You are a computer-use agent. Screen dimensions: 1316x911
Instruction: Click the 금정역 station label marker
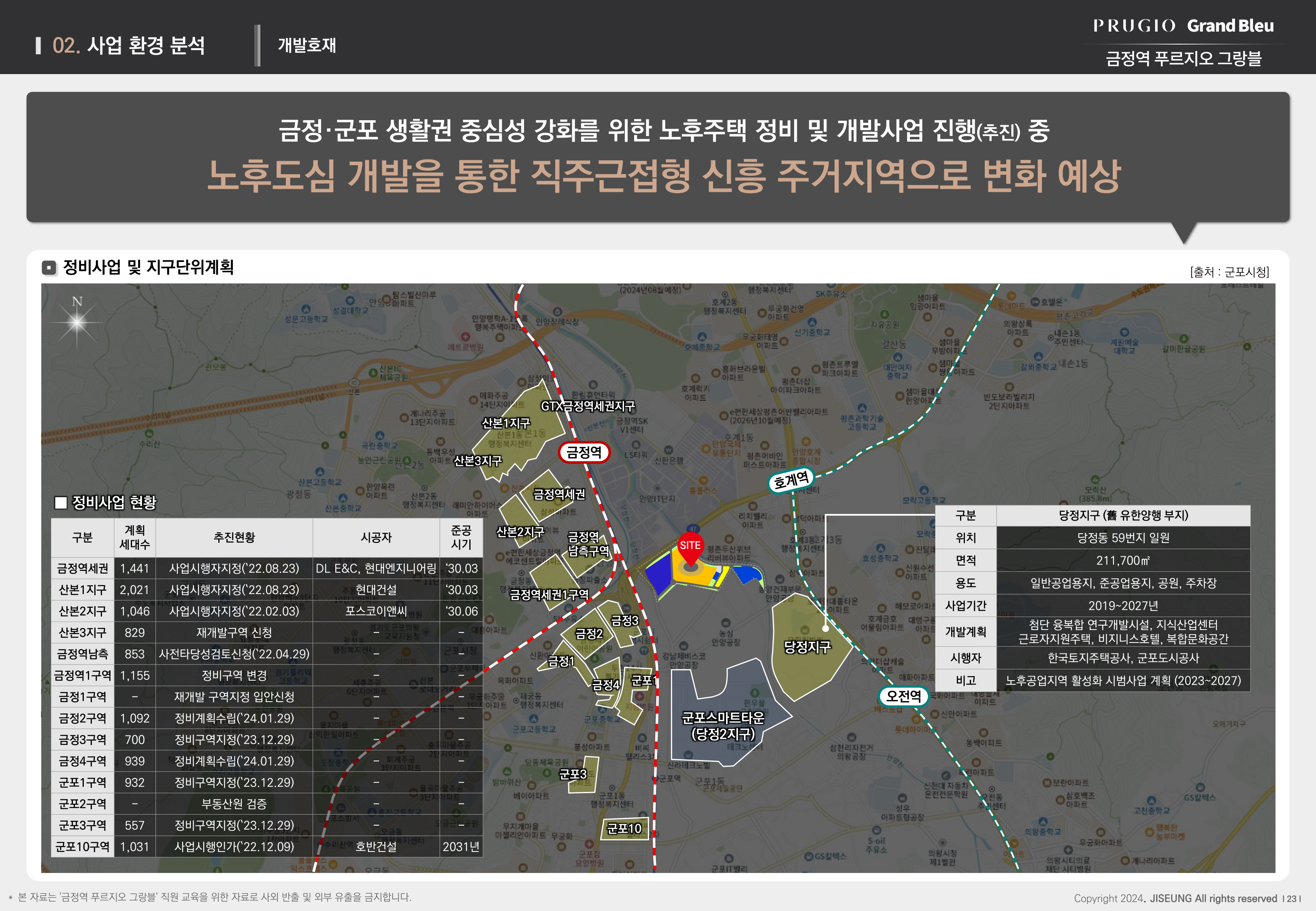pos(584,453)
